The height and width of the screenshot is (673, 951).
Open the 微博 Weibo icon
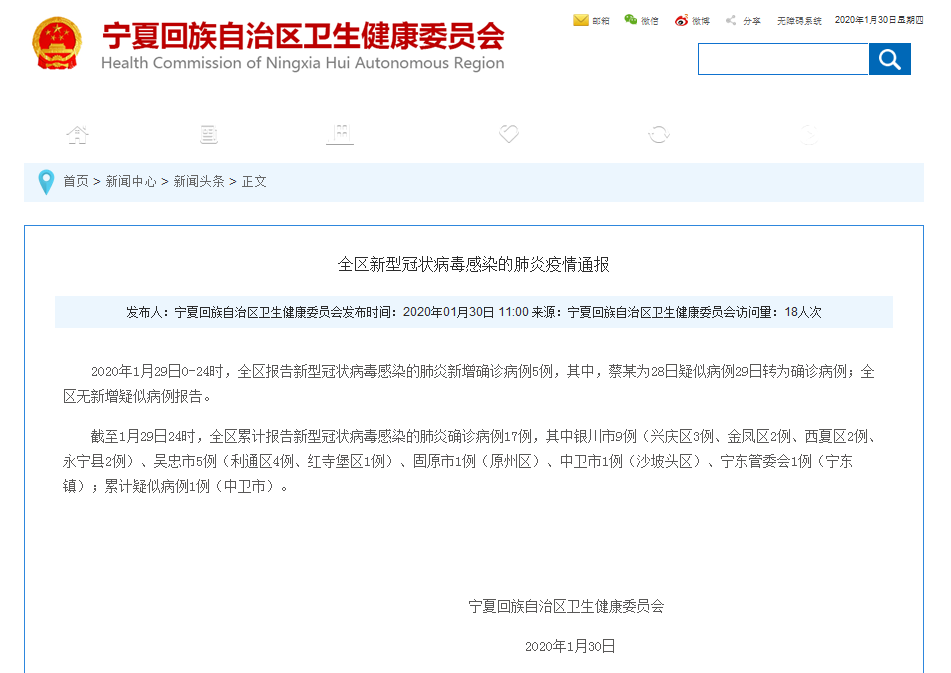point(683,19)
